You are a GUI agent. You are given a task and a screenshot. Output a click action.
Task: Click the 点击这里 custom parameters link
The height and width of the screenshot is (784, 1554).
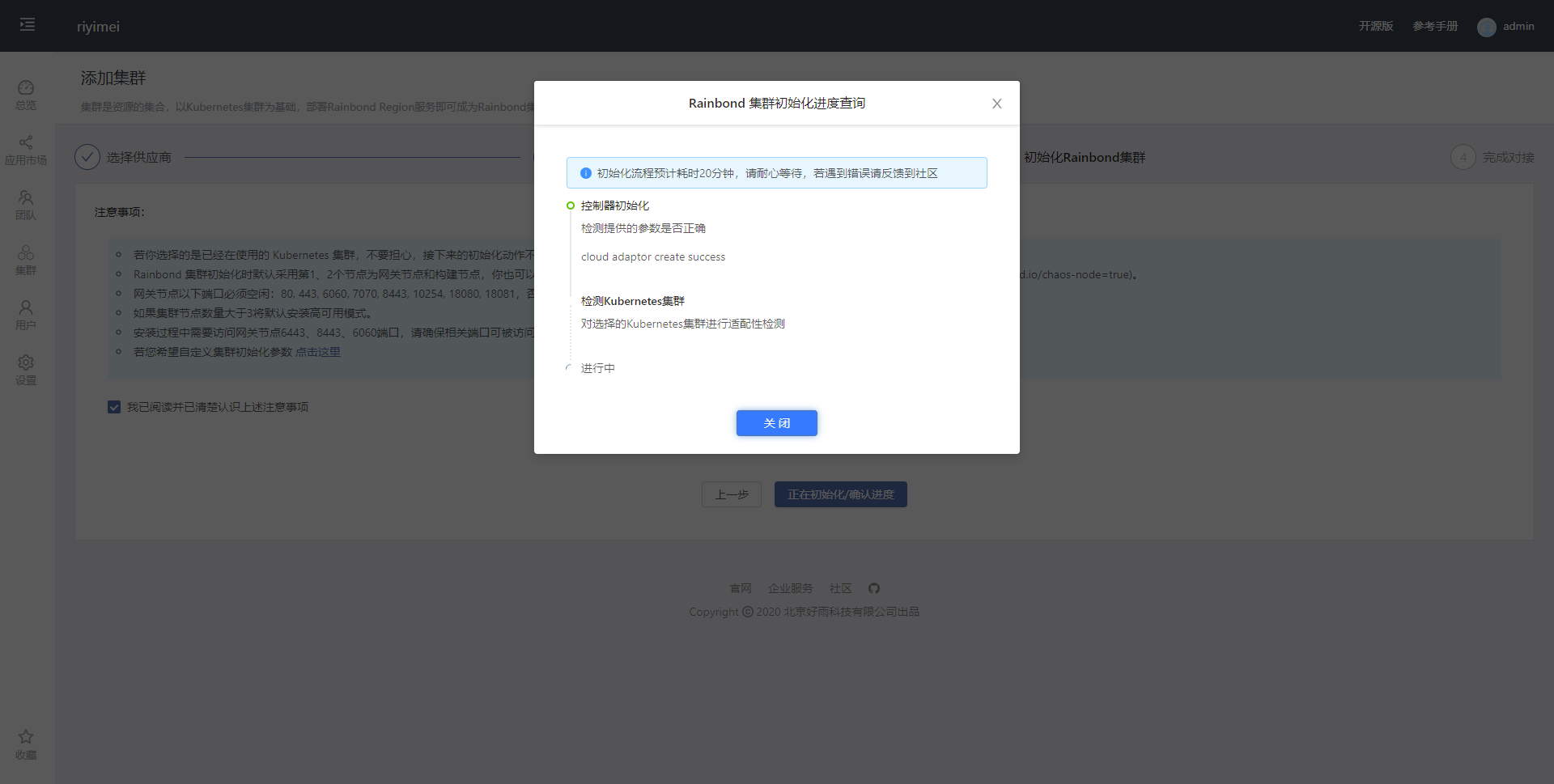pyautogui.click(x=318, y=352)
